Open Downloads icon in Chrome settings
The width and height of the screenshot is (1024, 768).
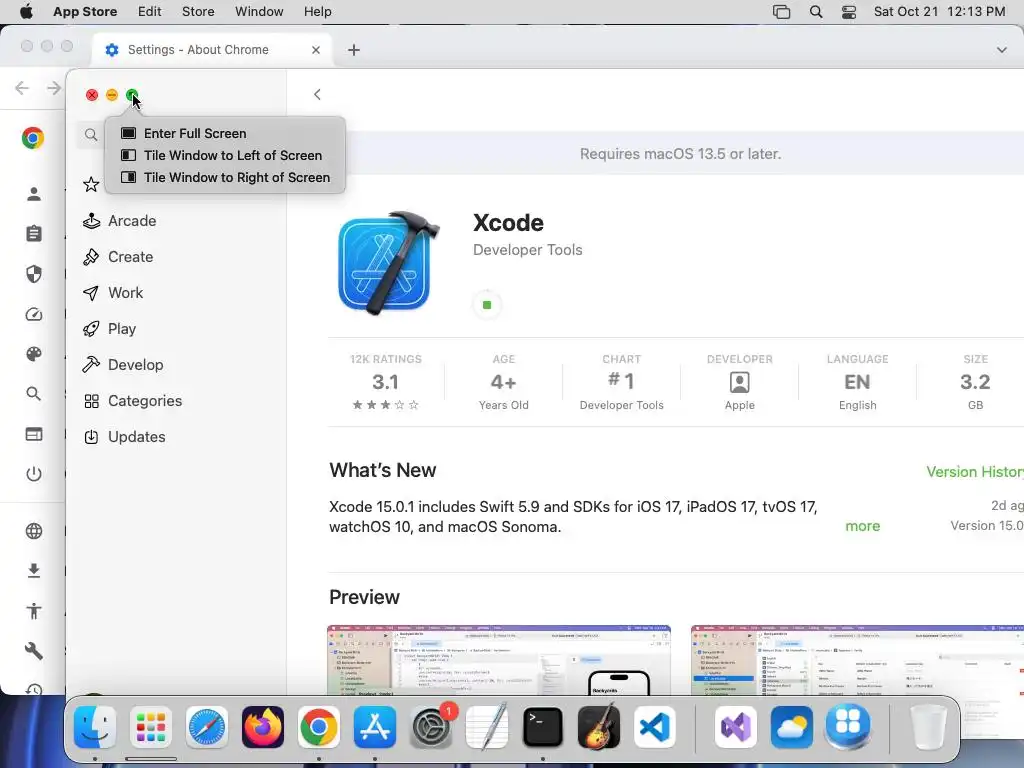coord(34,571)
